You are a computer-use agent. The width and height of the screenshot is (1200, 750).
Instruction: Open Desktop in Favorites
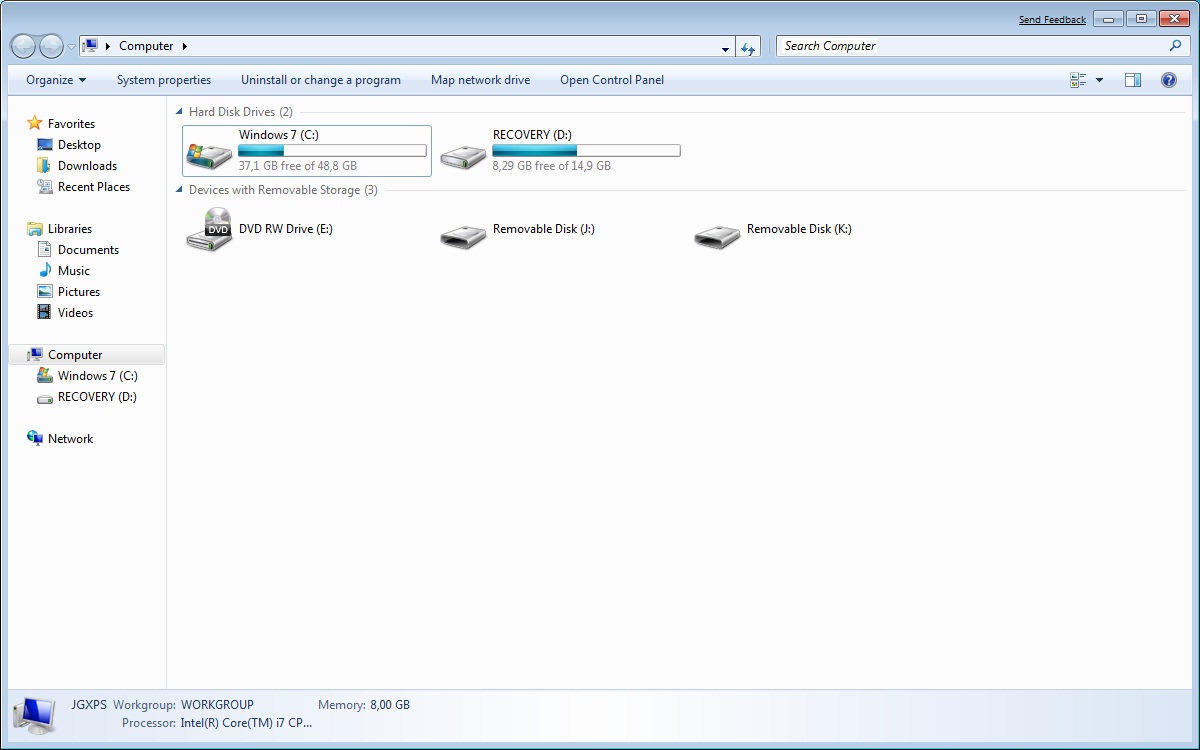click(x=79, y=145)
